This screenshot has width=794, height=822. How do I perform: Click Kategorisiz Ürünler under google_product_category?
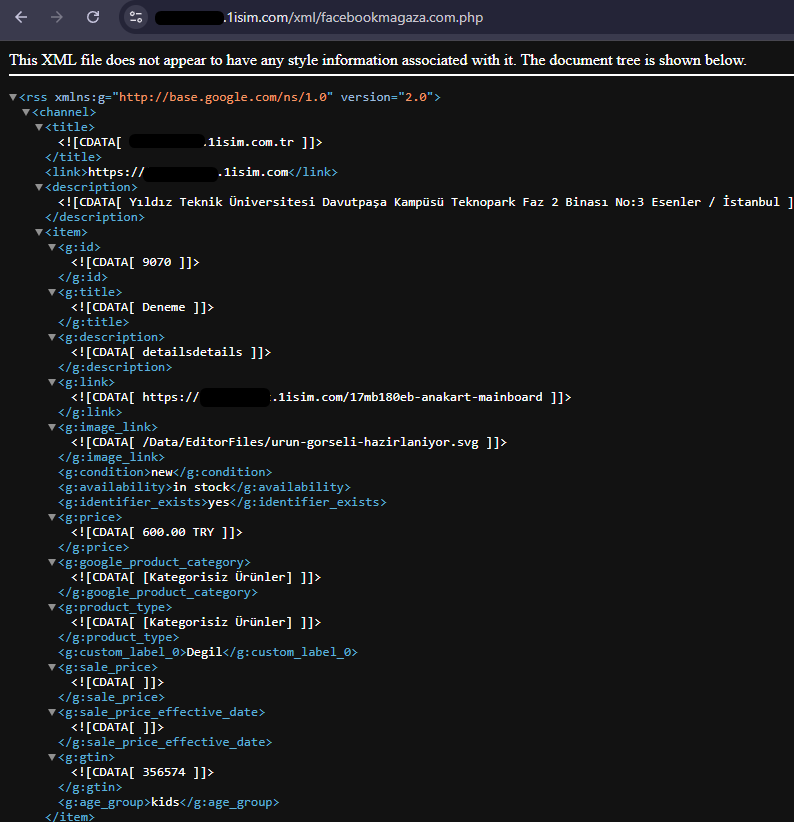217,577
